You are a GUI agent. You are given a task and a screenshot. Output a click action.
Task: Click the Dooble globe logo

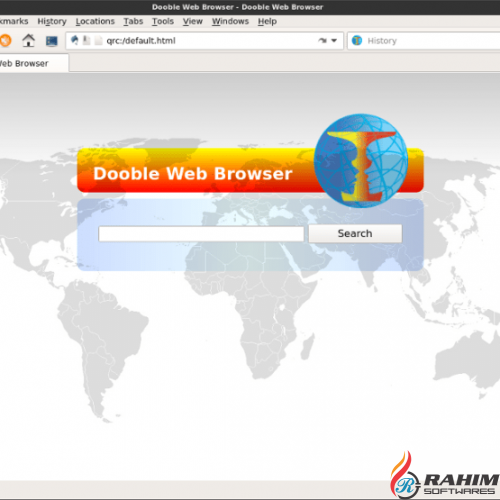361,161
